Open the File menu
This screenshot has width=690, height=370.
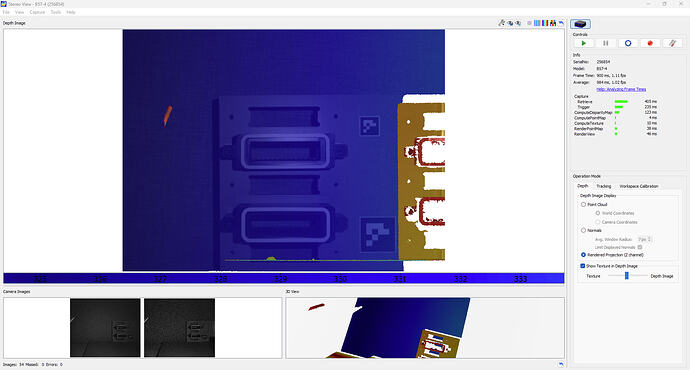click(x=6, y=12)
